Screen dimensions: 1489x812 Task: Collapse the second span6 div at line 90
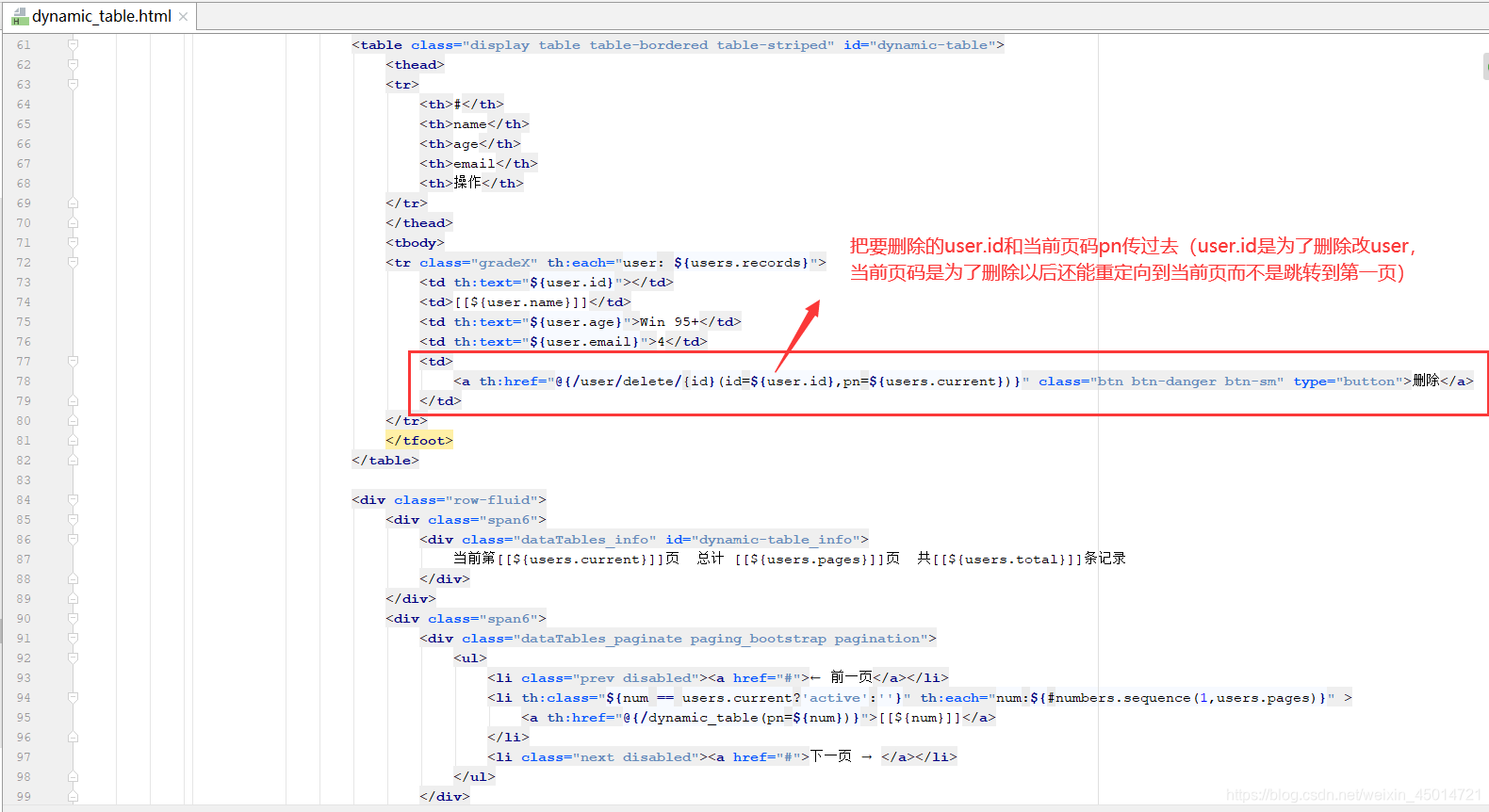[73, 618]
